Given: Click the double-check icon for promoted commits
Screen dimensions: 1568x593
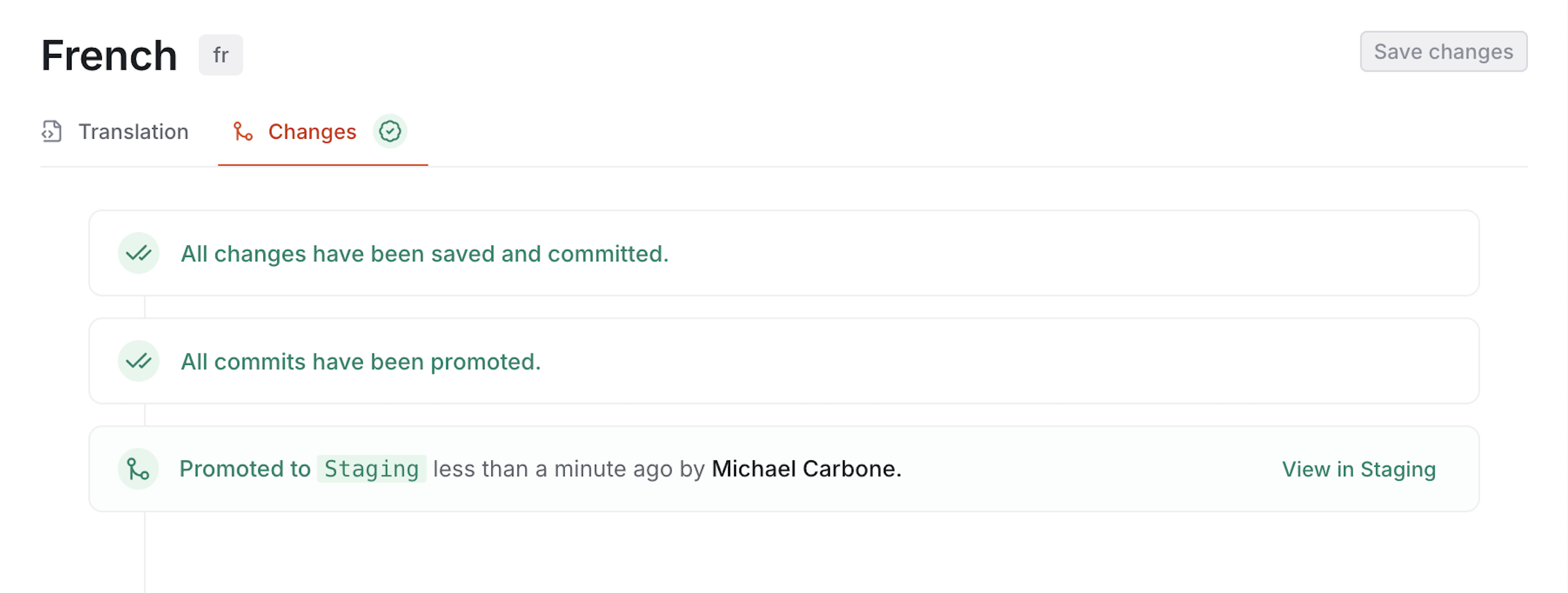Looking at the screenshot, I should pyautogui.click(x=138, y=361).
